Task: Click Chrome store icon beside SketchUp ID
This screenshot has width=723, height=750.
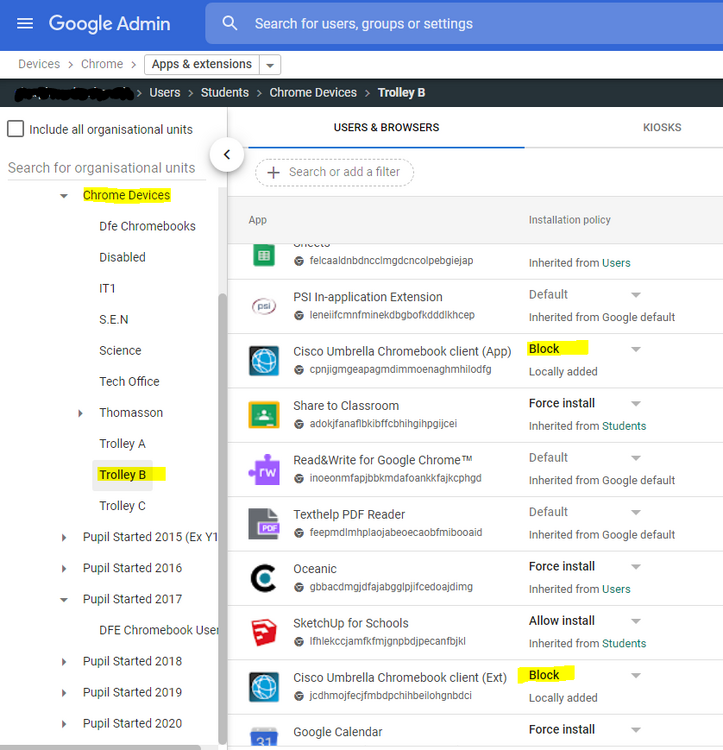Action: [x=299, y=641]
